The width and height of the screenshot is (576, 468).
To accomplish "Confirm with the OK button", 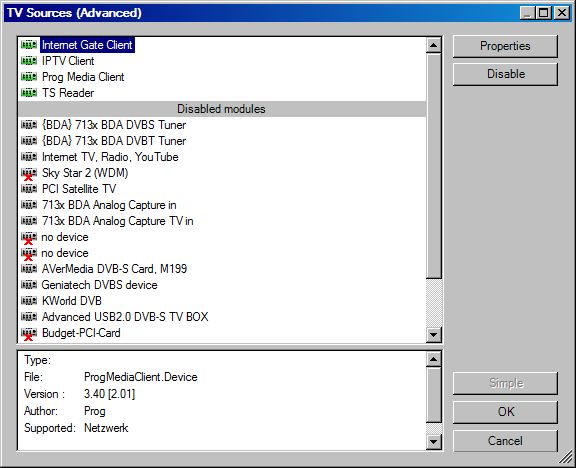I will (505, 412).
